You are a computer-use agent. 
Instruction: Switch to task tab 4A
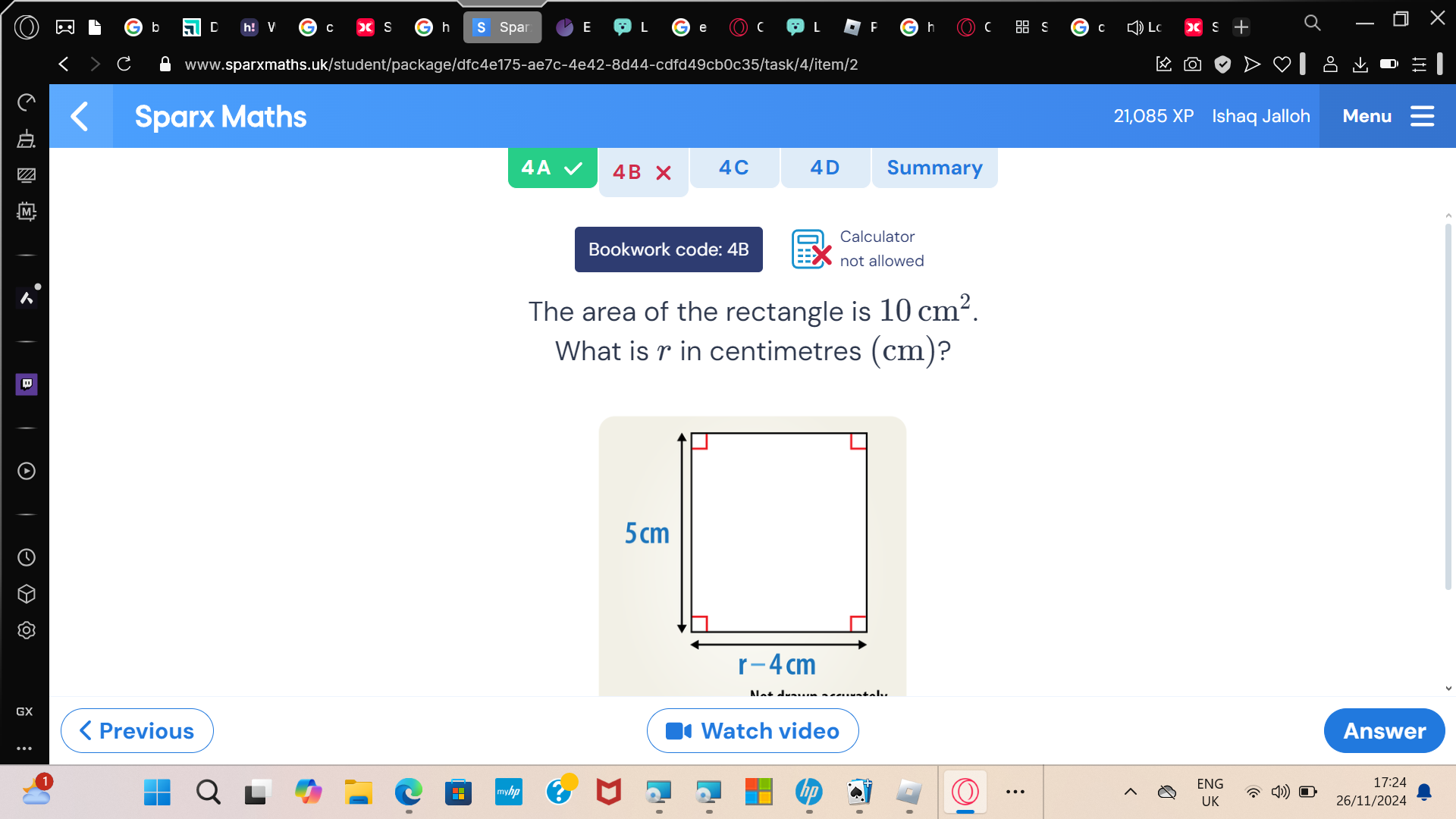552,168
